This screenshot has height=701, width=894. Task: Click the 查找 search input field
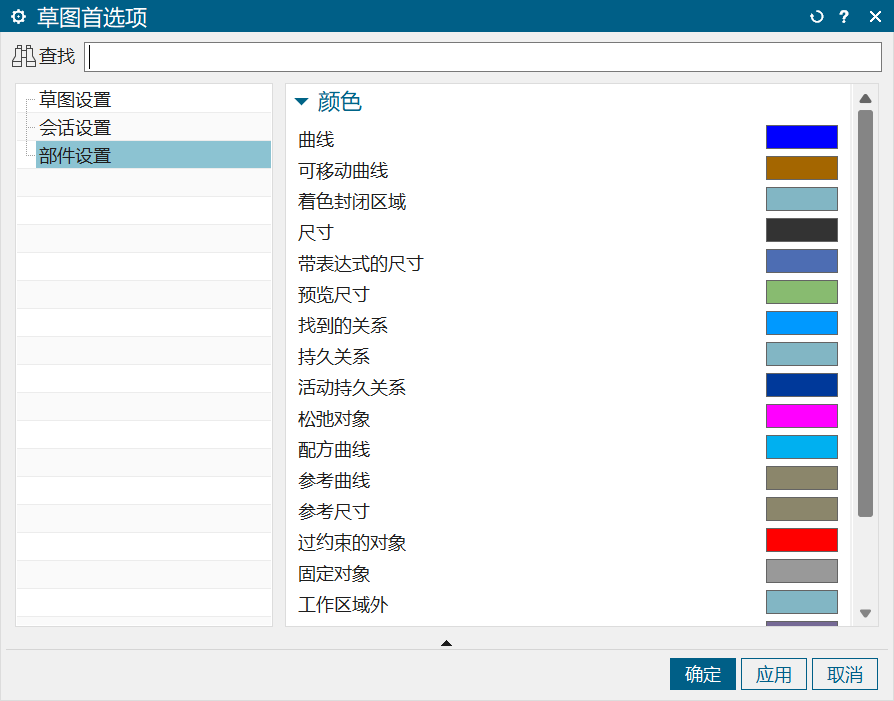point(482,57)
